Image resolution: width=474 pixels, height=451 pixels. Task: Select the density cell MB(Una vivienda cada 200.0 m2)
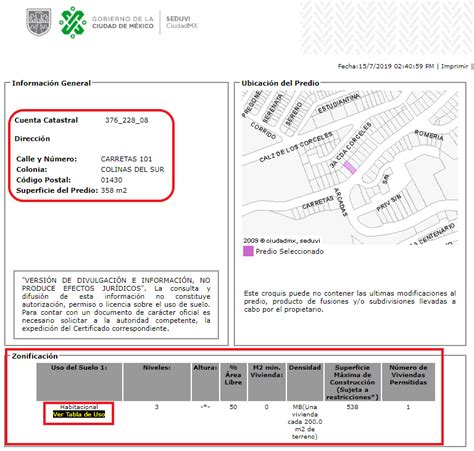click(x=305, y=422)
